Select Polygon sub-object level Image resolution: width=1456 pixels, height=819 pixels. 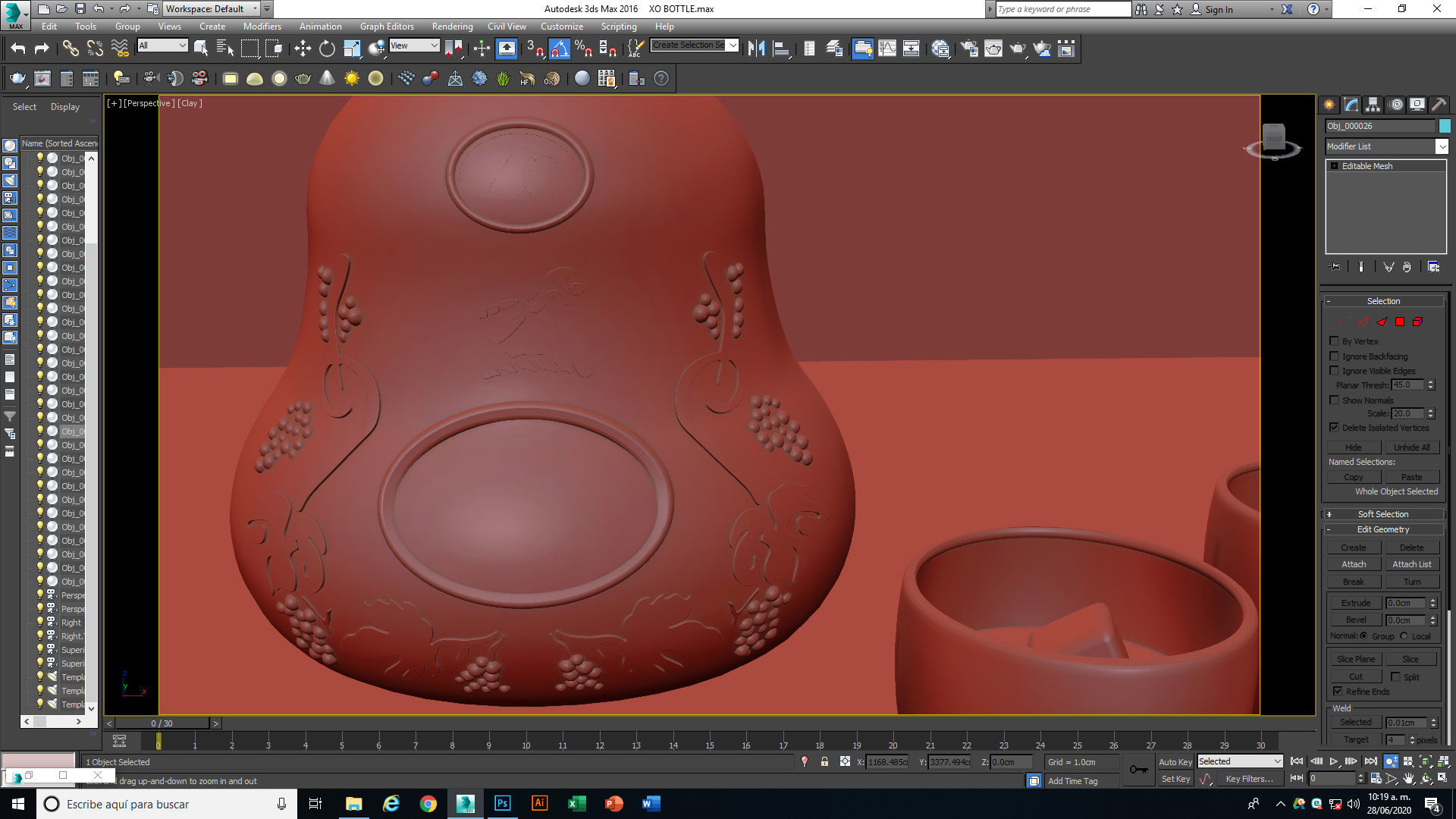(x=1400, y=322)
